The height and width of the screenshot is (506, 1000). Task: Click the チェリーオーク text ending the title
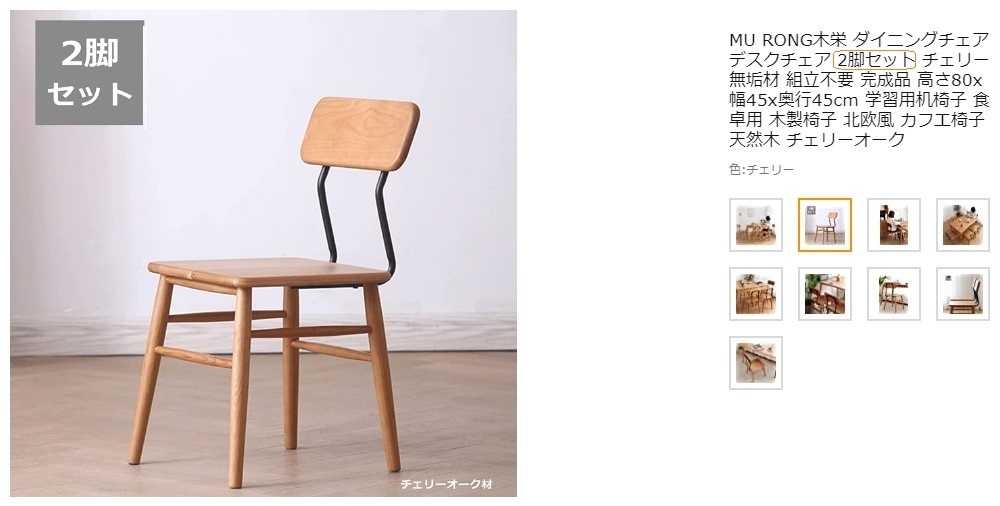coord(846,140)
